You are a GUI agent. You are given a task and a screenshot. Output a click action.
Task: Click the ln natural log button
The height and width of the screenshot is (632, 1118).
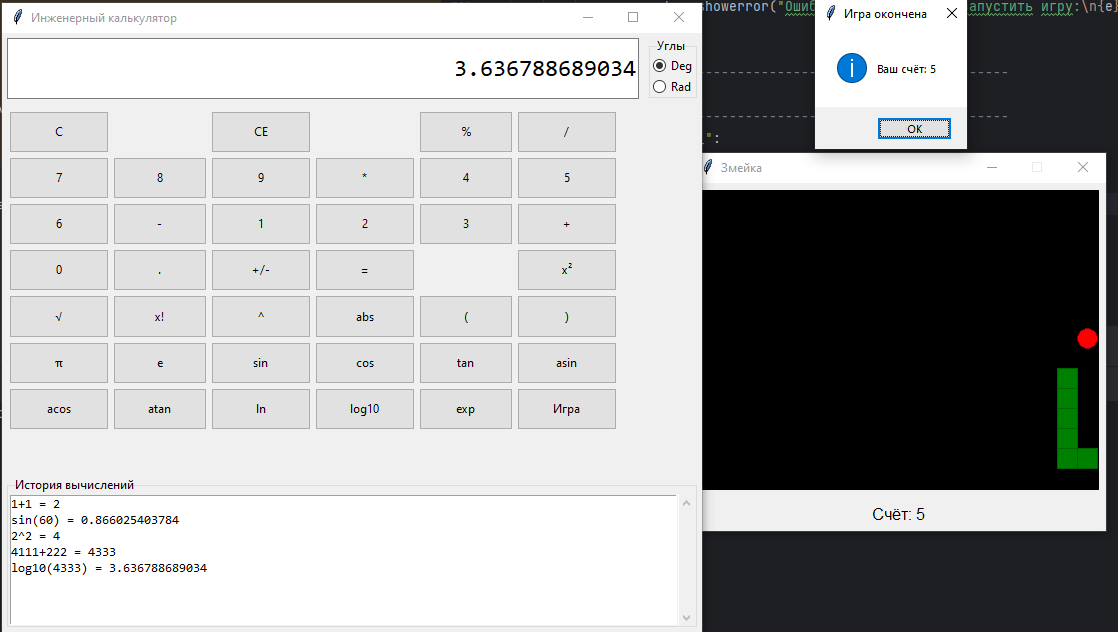tap(261, 409)
